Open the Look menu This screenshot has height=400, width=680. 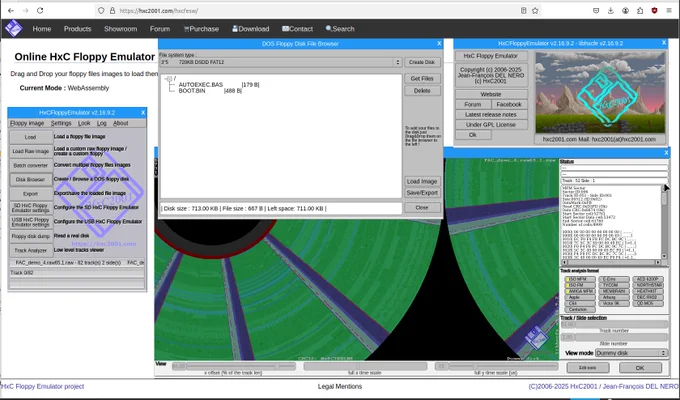[84, 123]
